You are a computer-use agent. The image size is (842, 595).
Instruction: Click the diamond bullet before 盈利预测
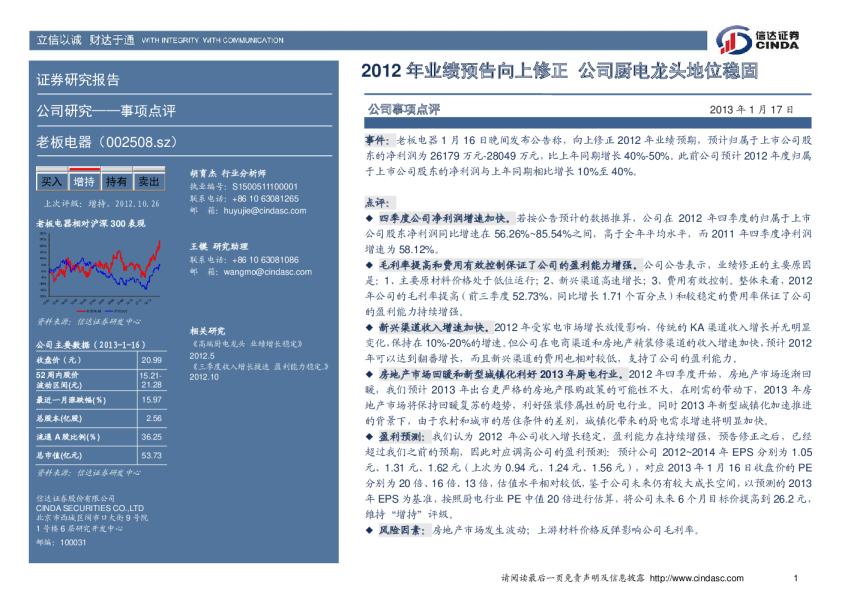click(x=369, y=437)
